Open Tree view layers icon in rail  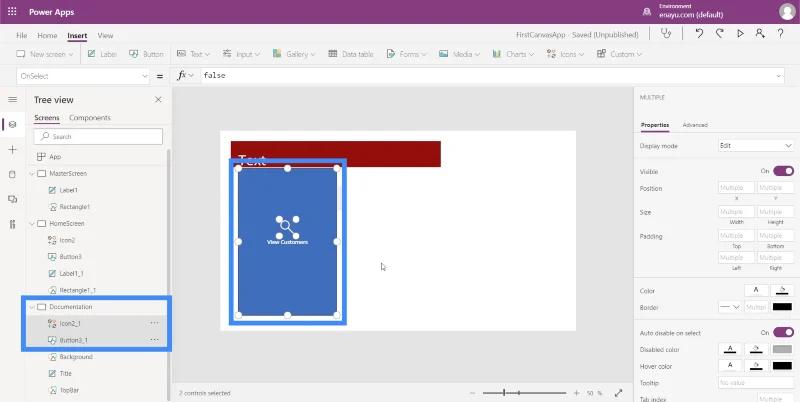13,124
